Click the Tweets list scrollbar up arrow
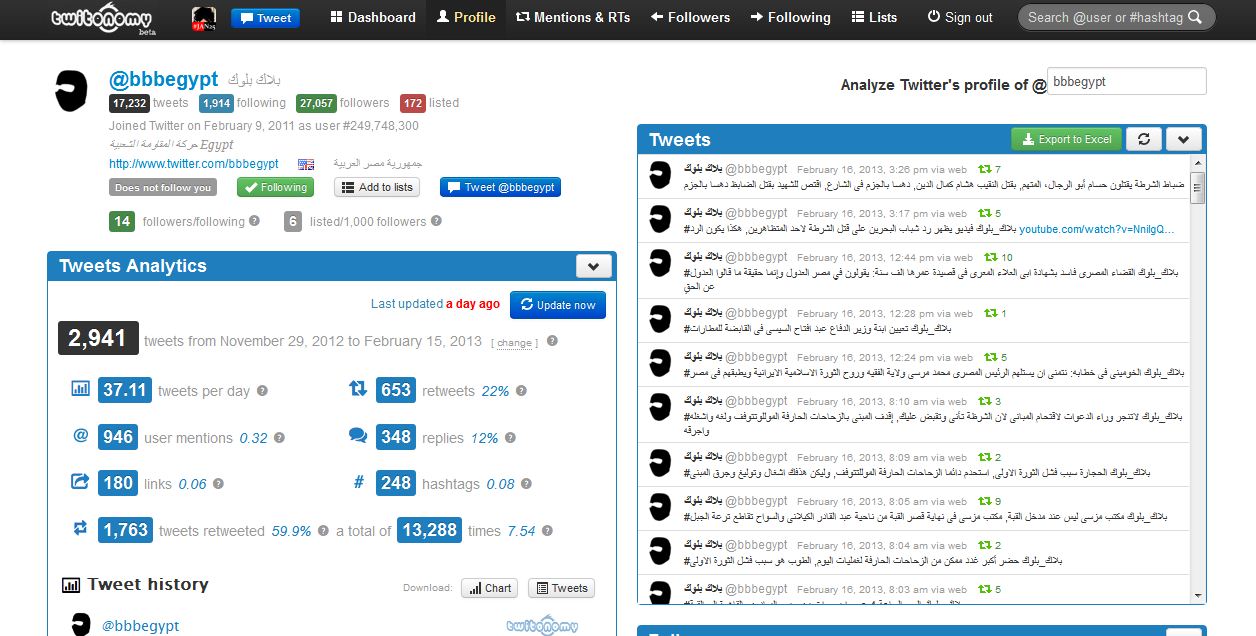The image size is (1256, 636). tap(1197, 163)
